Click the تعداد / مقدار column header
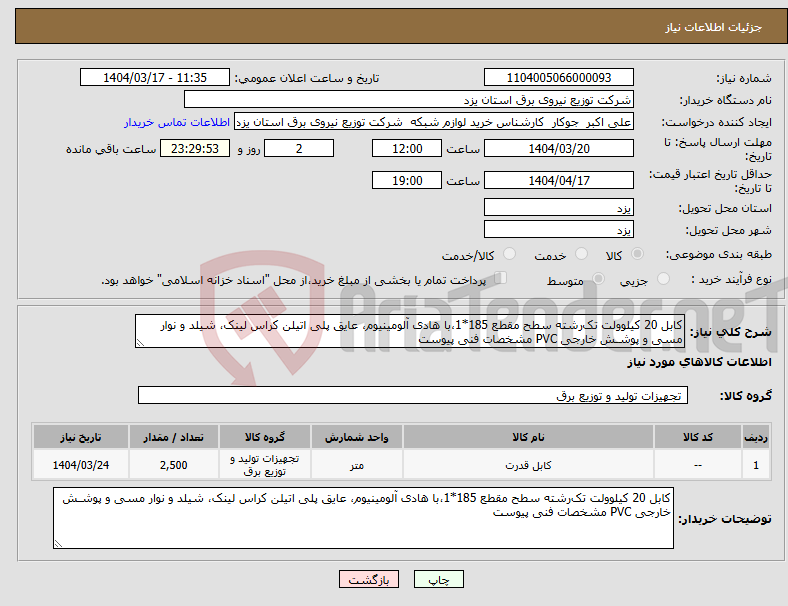 coord(173,437)
